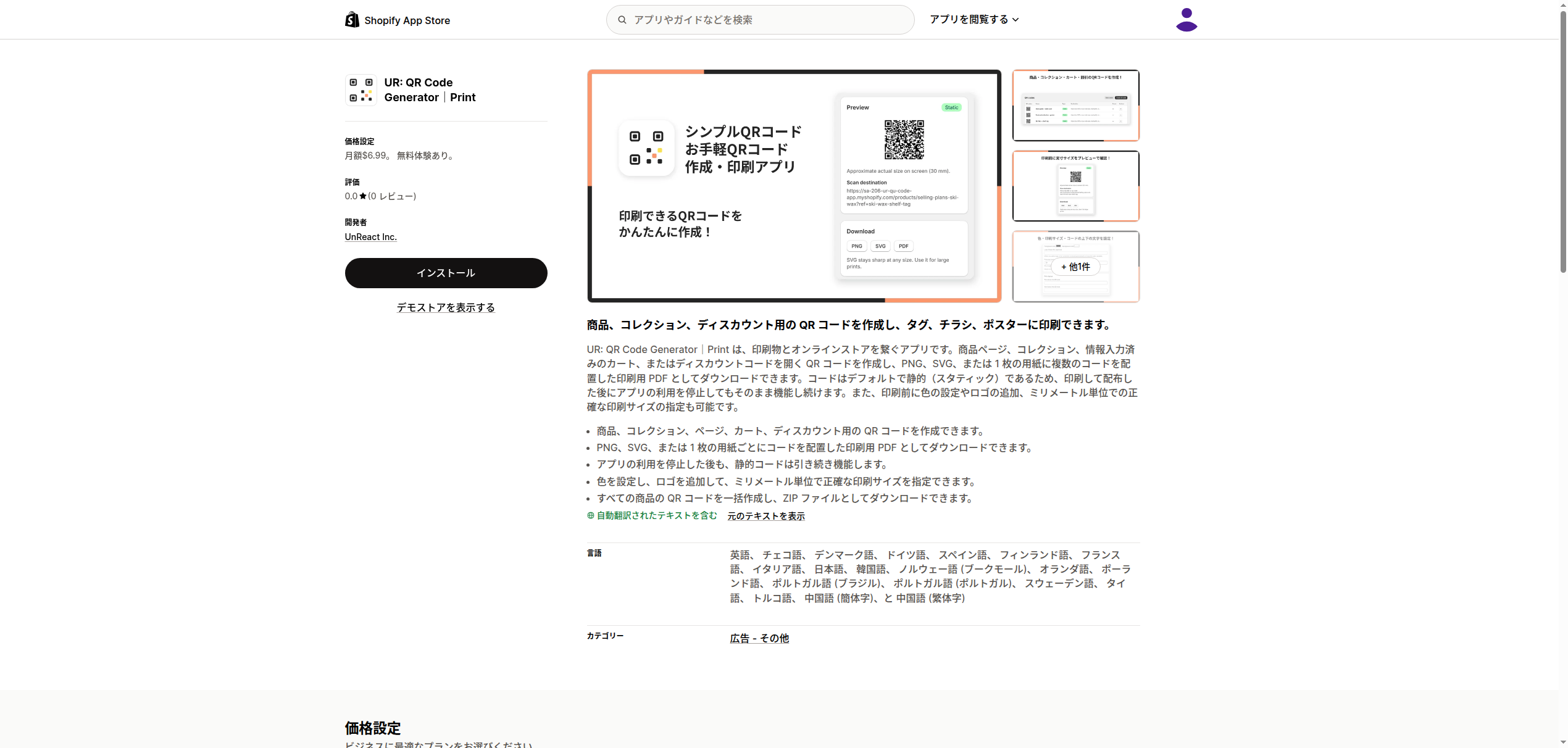Open the 広告 - その他 category link
The height and width of the screenshot is (748, 1568).
[x=759, y=638]
